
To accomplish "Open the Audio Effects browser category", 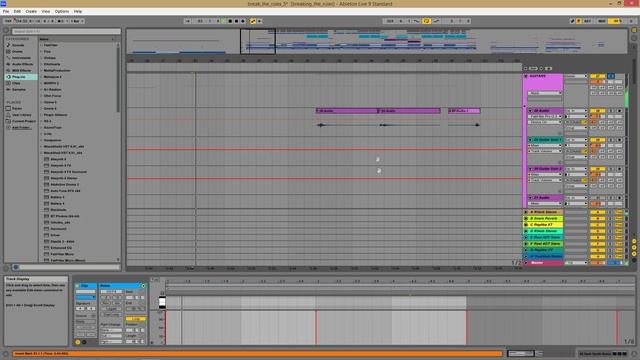I will (22, 64).
